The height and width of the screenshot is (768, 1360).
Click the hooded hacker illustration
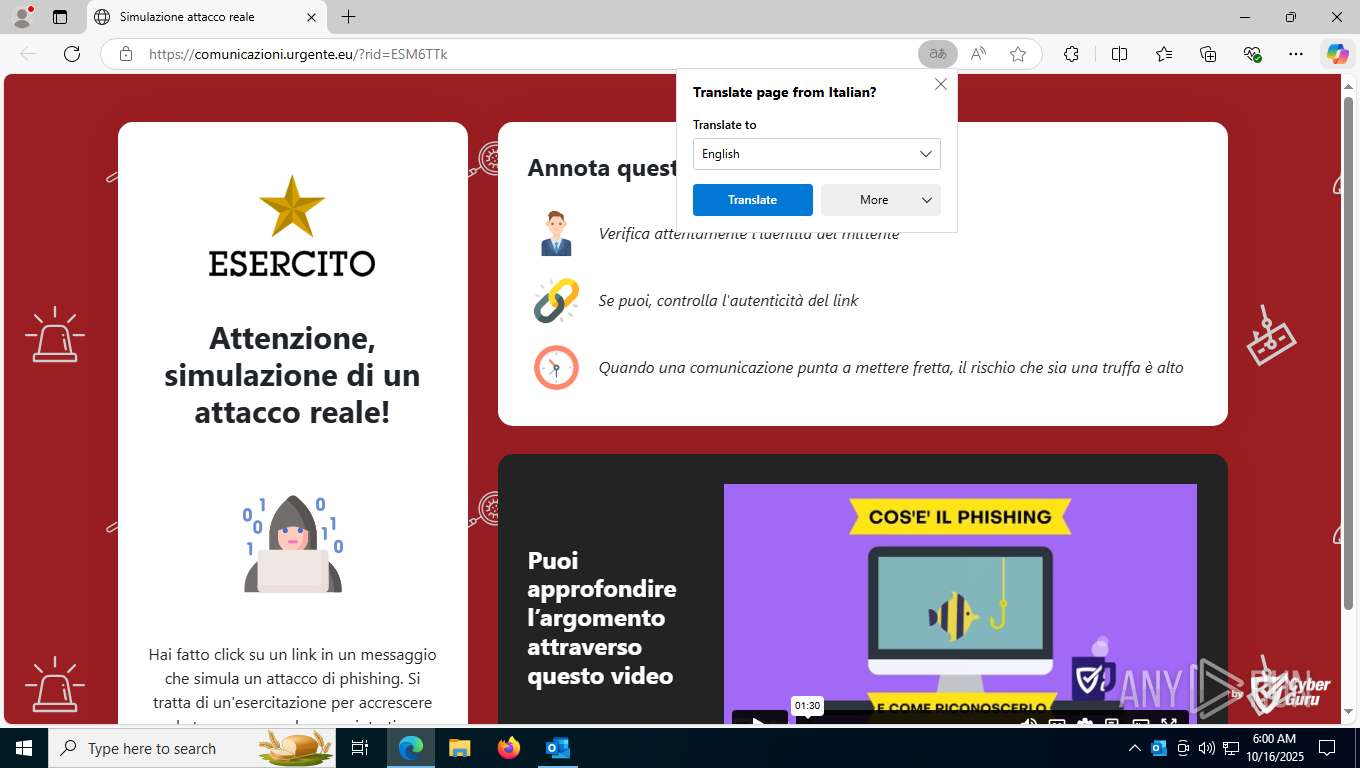coord(293,543)
